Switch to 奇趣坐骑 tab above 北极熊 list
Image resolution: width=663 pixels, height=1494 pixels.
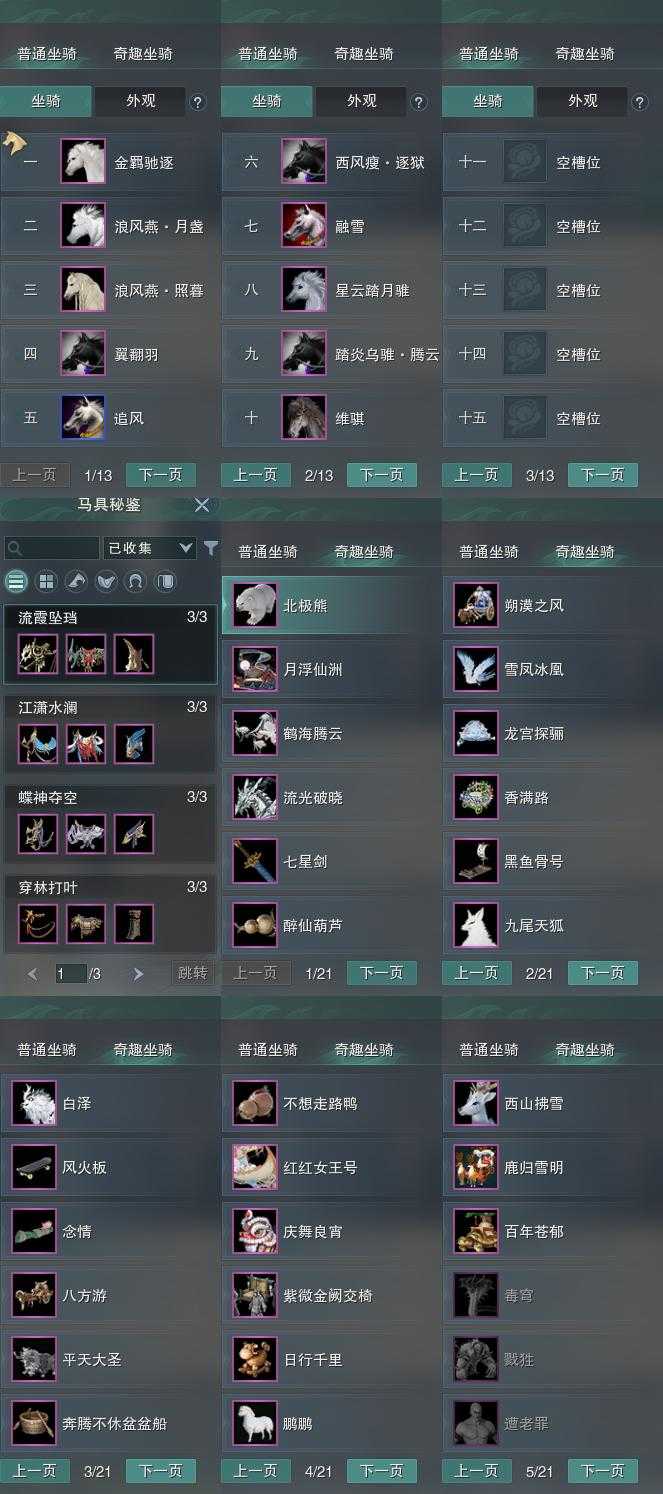point(364,551)
